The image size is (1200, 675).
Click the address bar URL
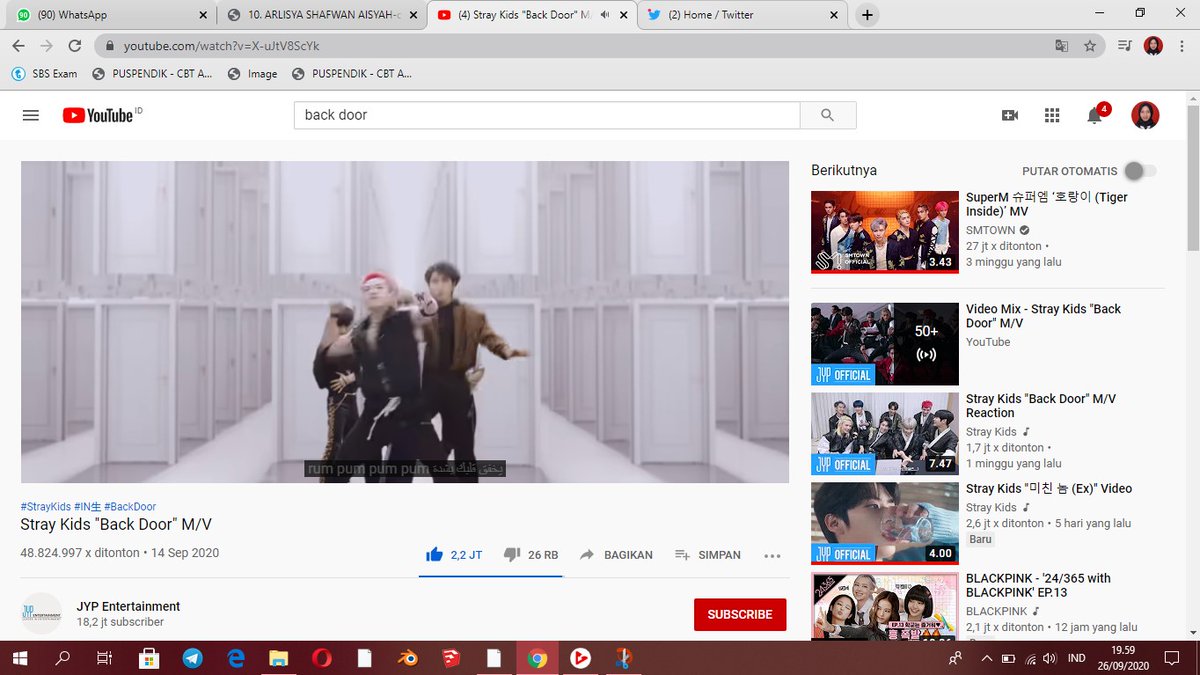click(x=222, y=46)
